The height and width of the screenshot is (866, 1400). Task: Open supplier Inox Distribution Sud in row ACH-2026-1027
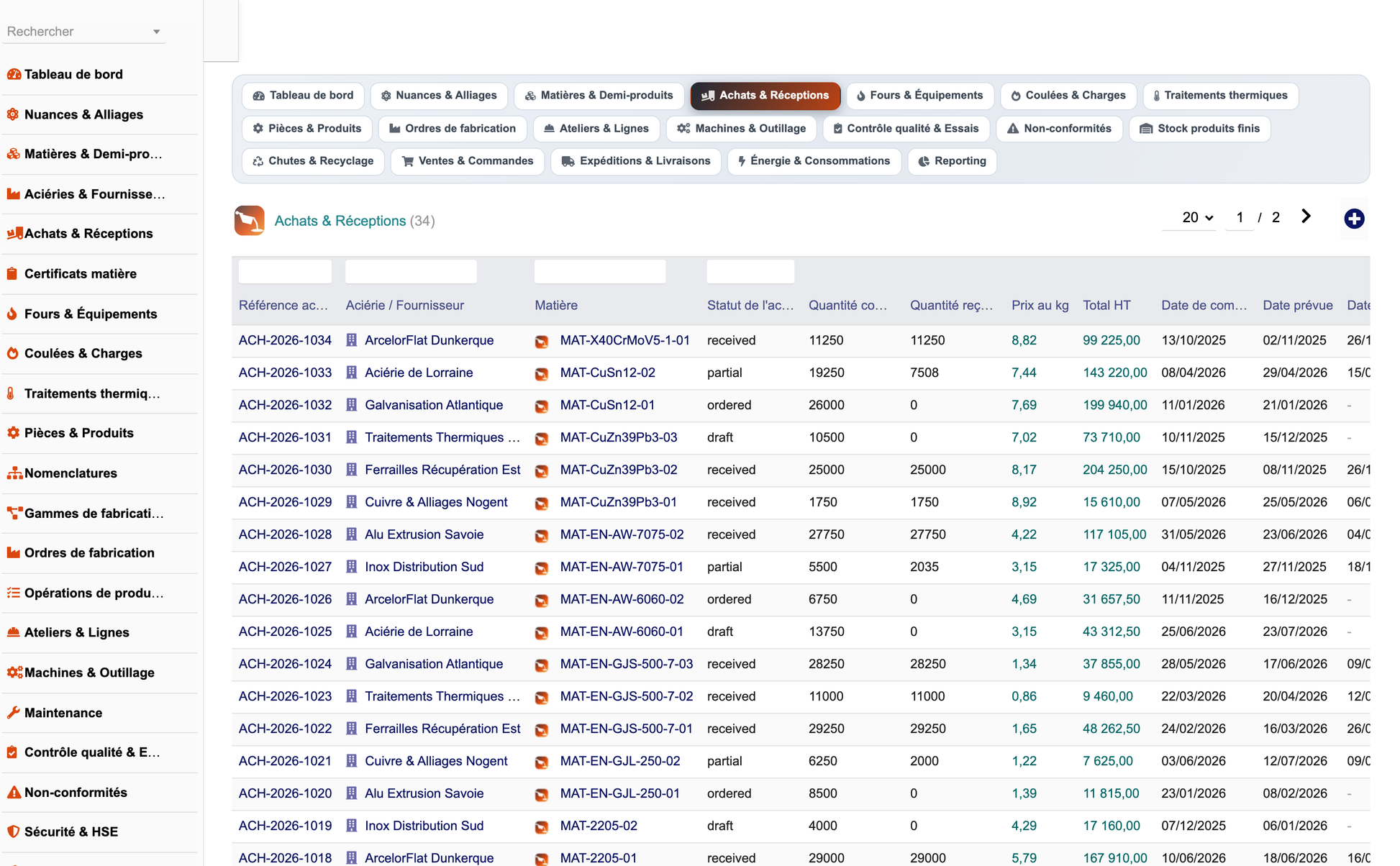424,567
